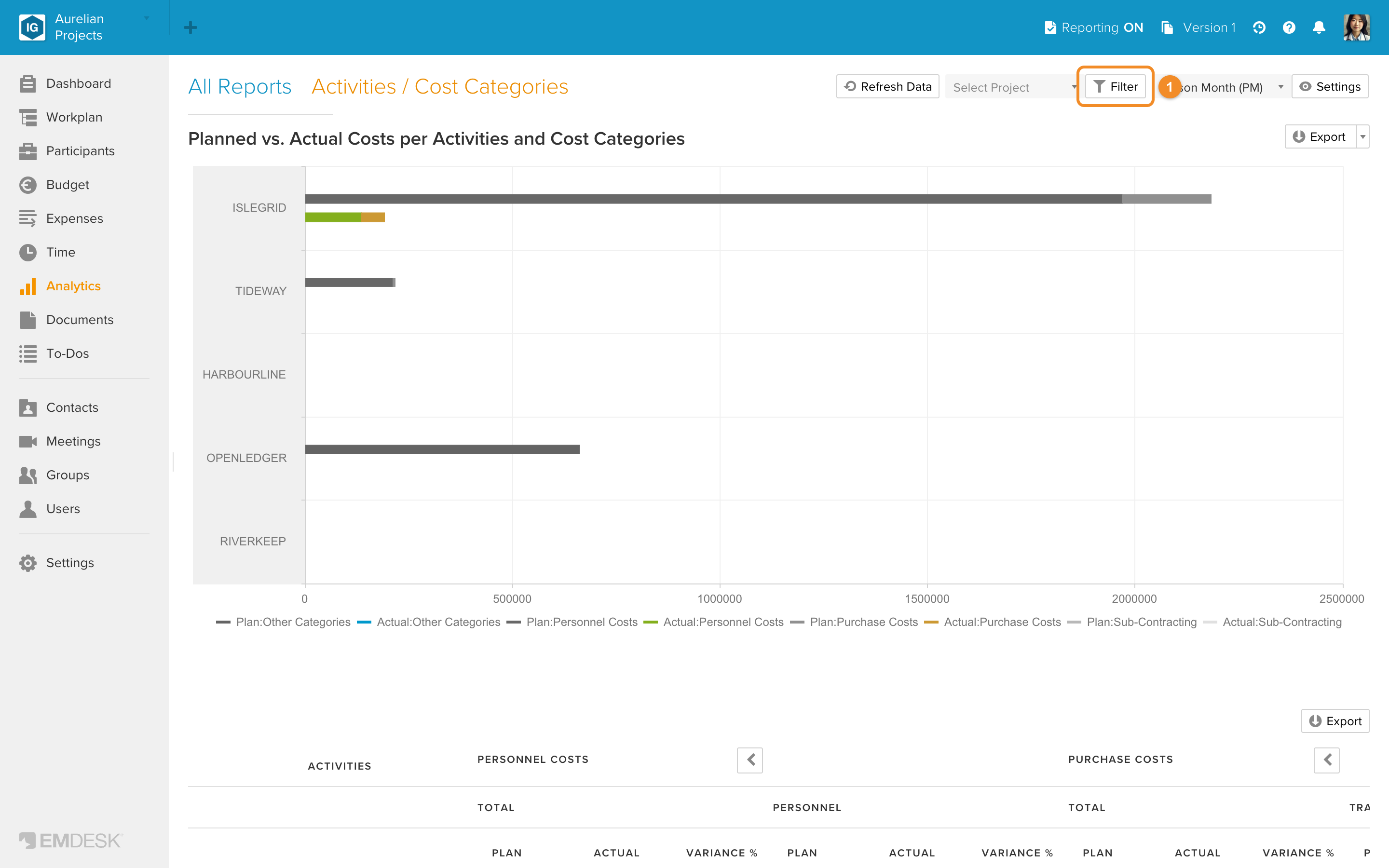Viewport: 1389px width, 868px height.
Task: Toggle Plan:Other Categories legend series
Action: click(x=283, y=622)
